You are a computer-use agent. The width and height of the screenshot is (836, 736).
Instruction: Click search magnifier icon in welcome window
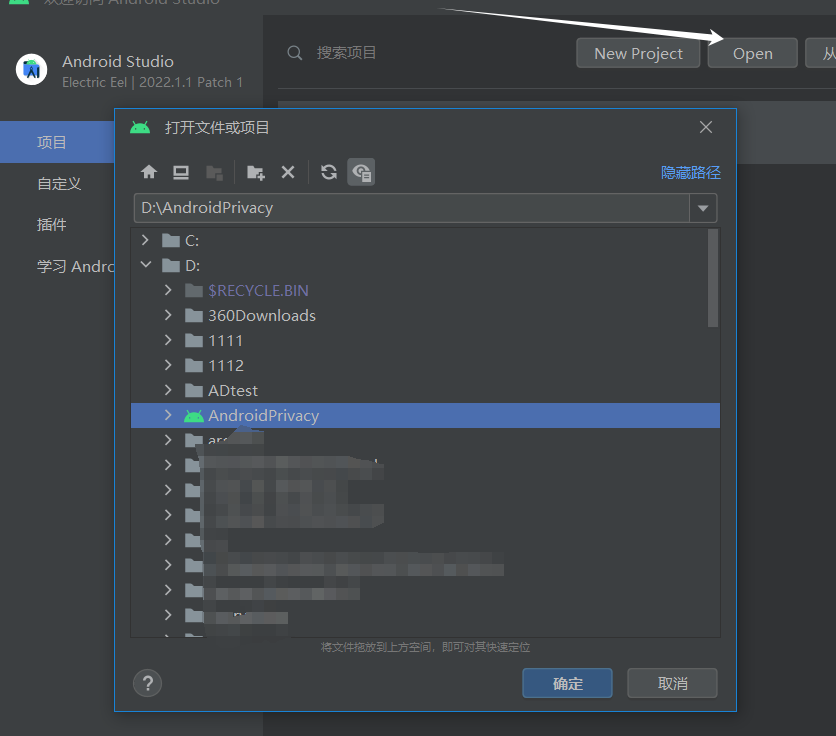(294, 53)
